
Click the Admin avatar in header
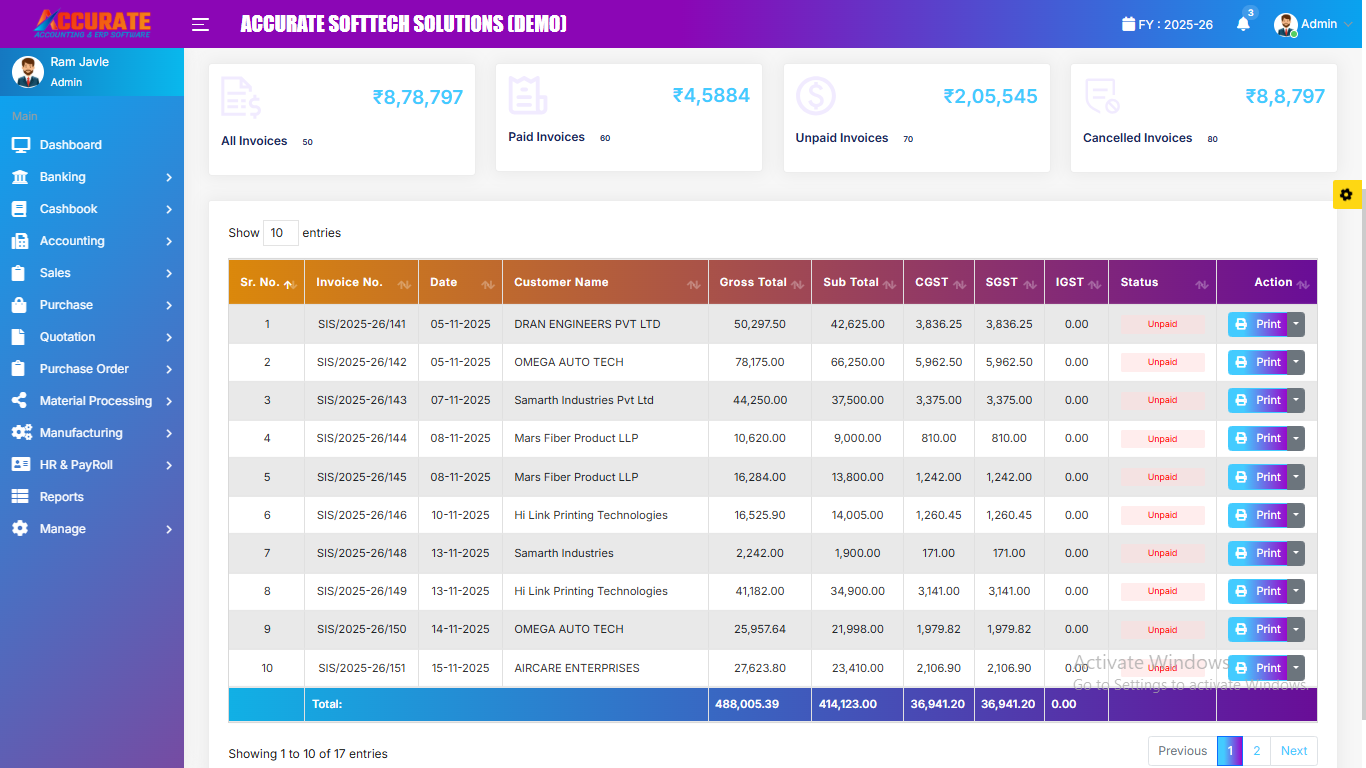click(x=1285, y=24)
